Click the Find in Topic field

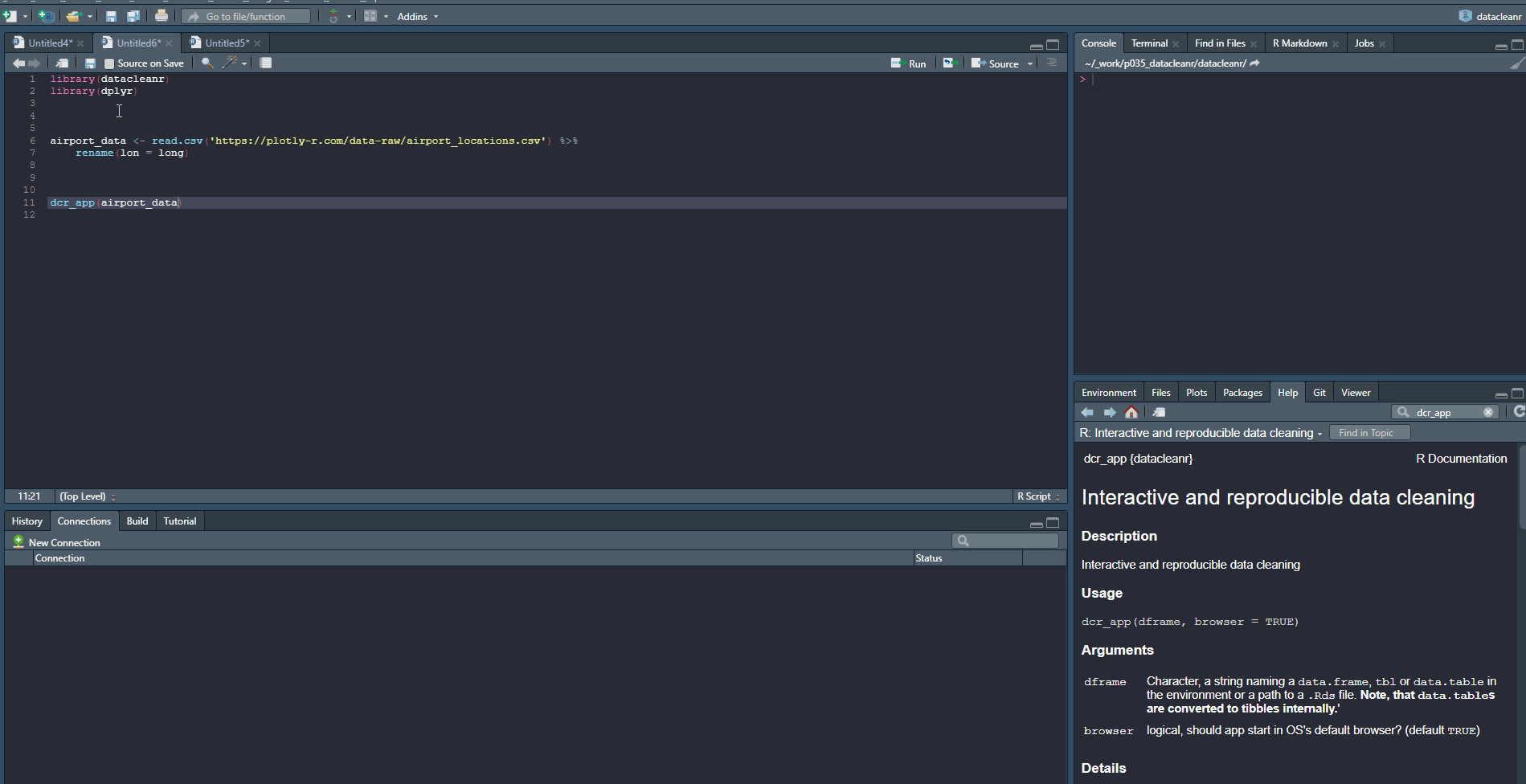1370,433
